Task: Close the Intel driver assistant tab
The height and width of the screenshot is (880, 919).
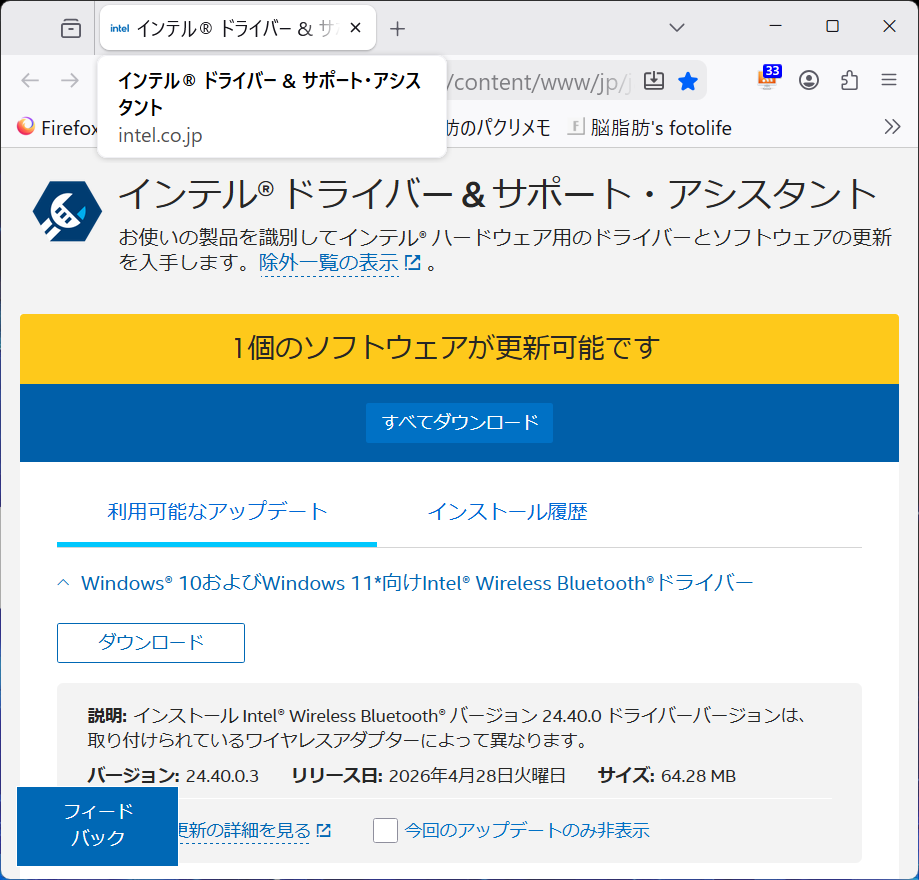Action: (355, 28)
